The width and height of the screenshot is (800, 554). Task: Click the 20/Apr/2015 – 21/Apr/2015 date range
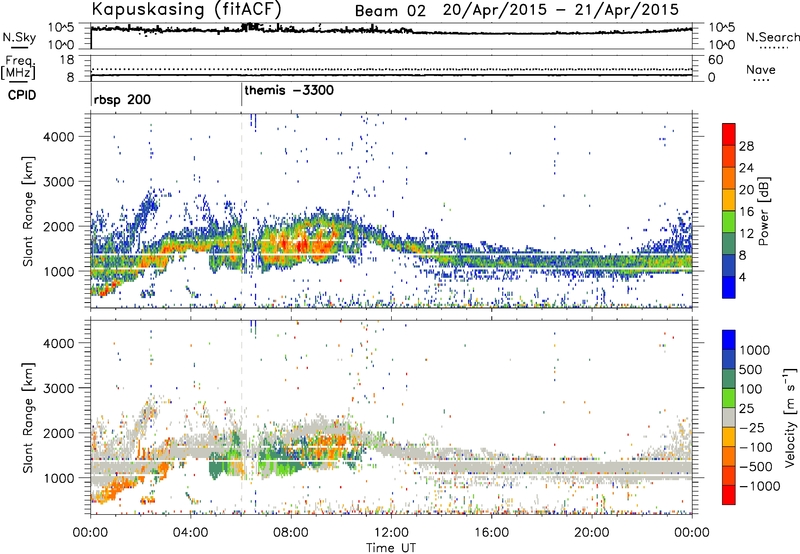pyautogui.click(x=561, y=10)
